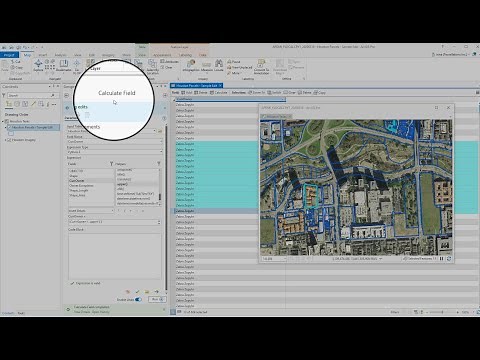This screenshot has width=480, height=360.
Task: Click the Cut command in Clipboard group
Action: pos(16,62)
